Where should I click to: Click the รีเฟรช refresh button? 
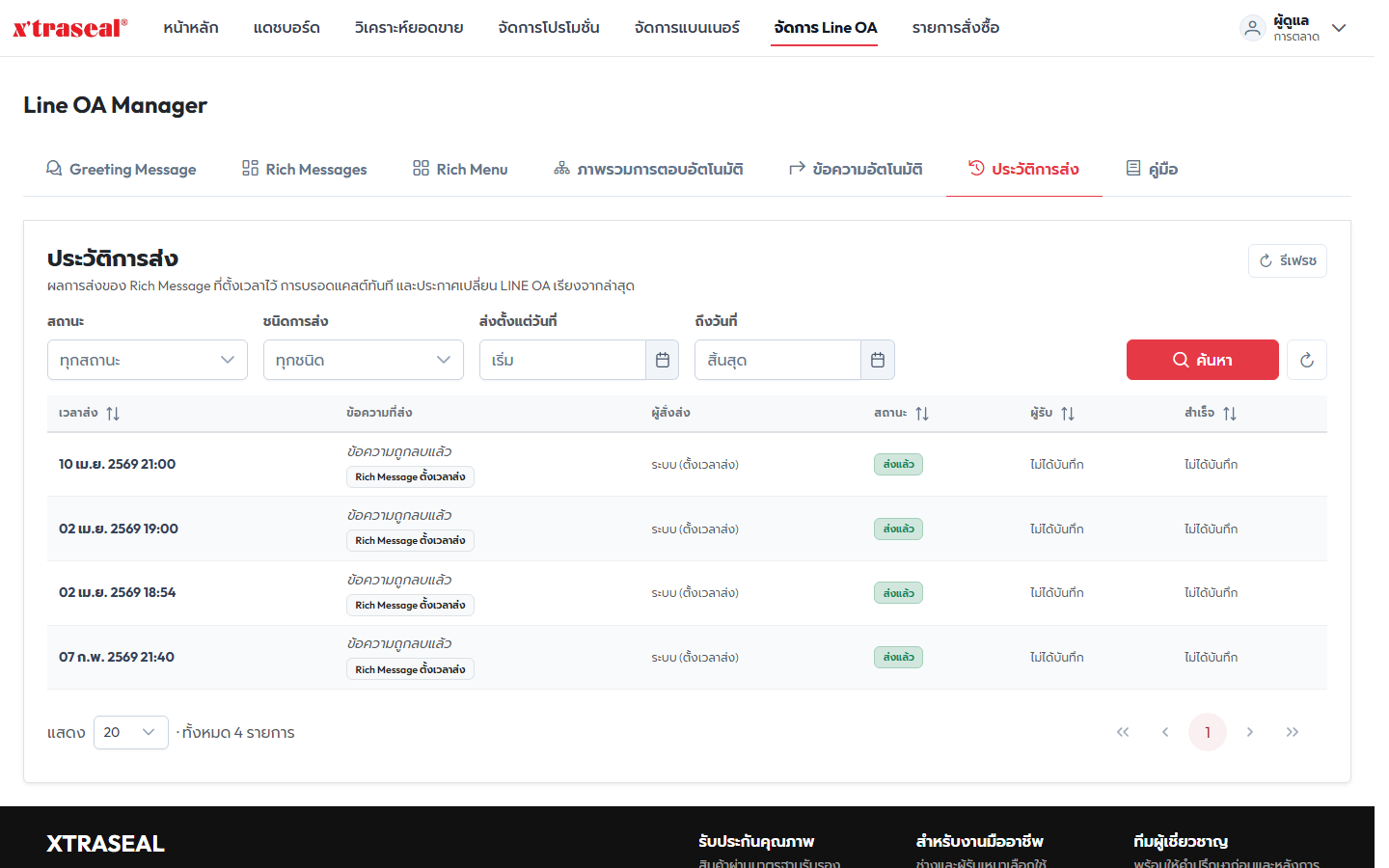(1288, 260)
